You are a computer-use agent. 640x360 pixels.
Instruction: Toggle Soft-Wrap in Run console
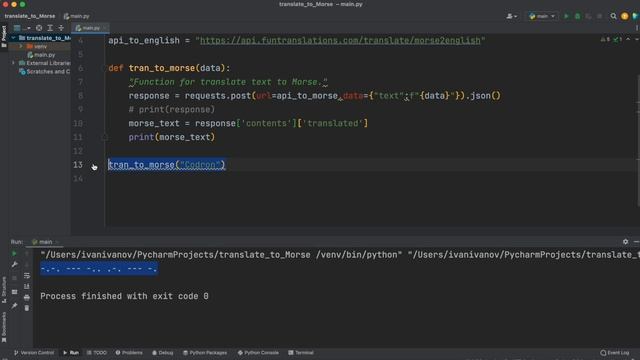[x=27, y=276]
